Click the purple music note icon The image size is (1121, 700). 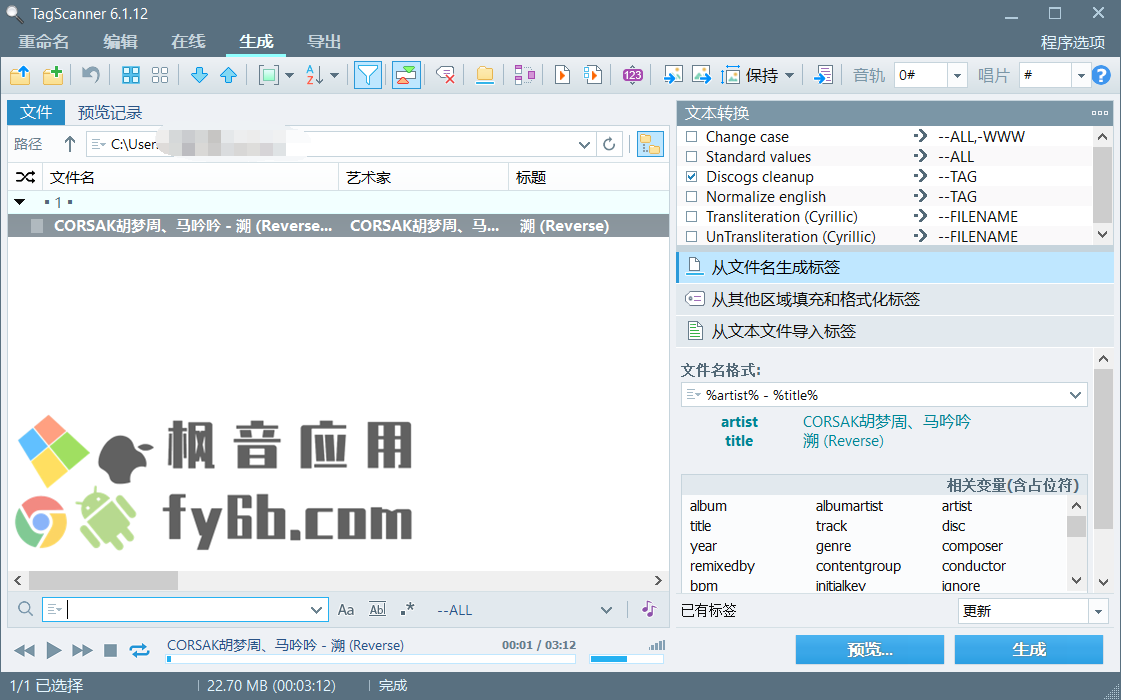(x=648, y=608)
